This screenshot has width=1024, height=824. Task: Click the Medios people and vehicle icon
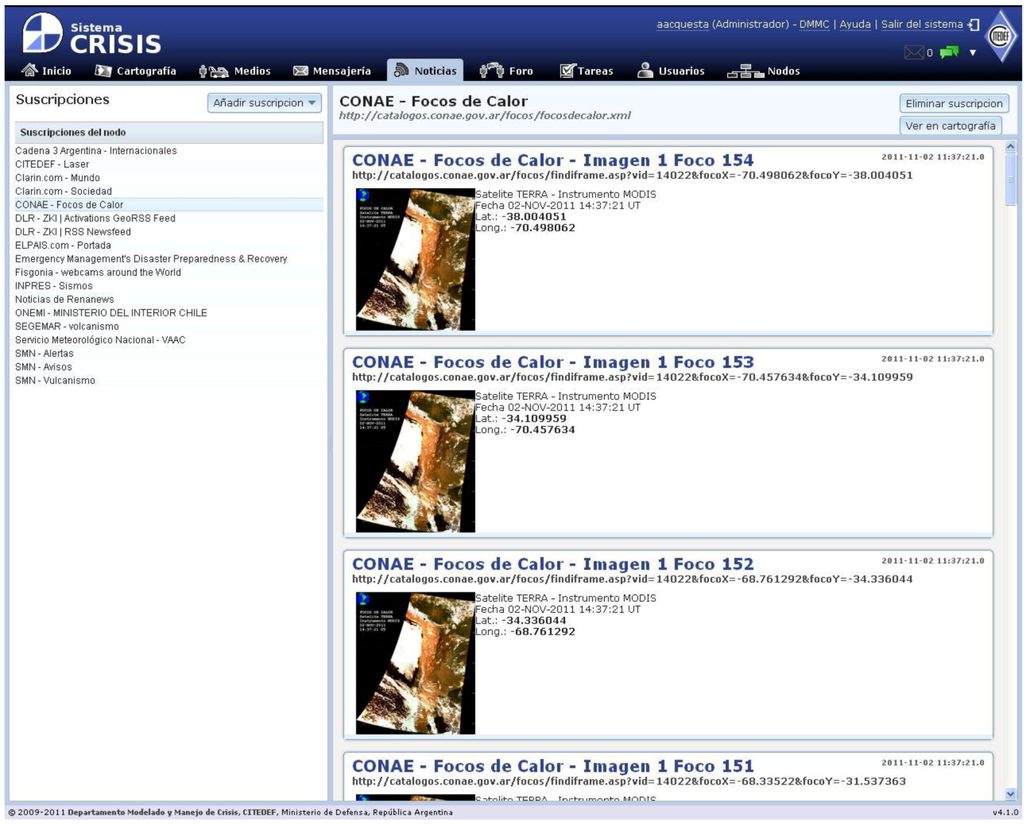[214, 71]
